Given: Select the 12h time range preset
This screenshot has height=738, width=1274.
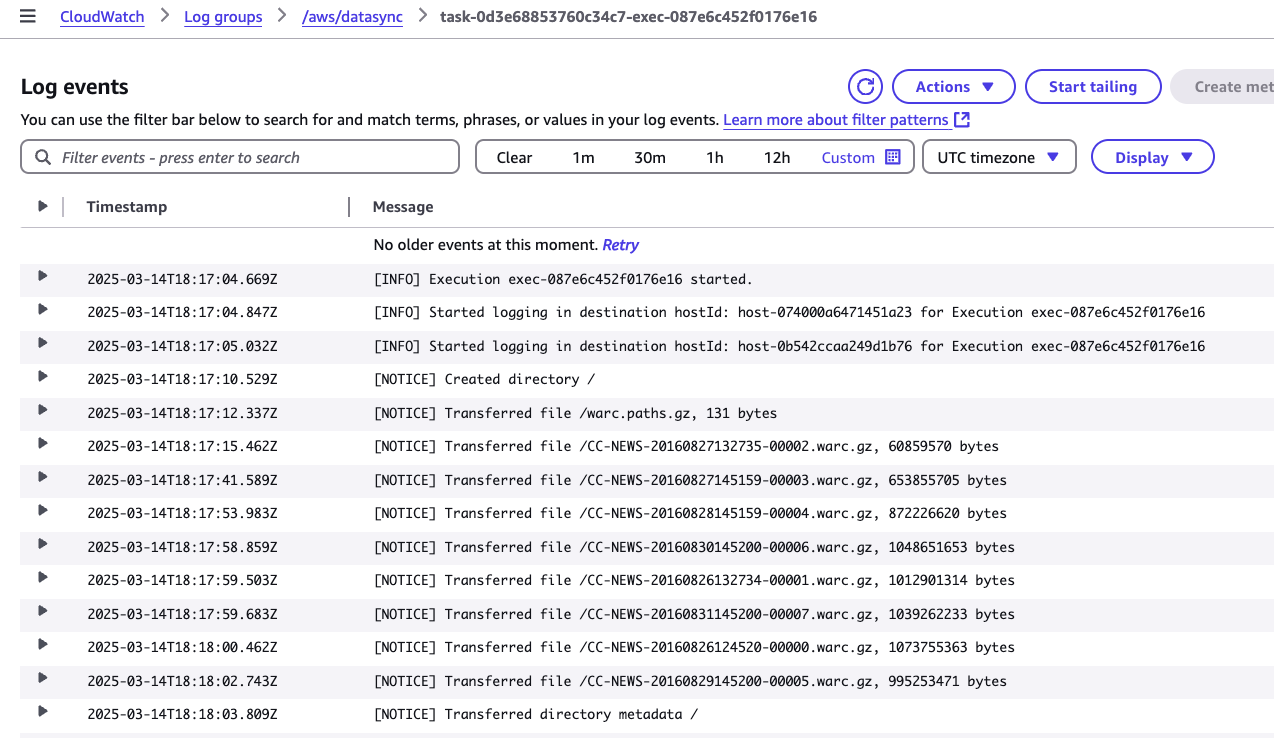Looking at the screenshot, I should pyautogui.click(x=777, y=157).
